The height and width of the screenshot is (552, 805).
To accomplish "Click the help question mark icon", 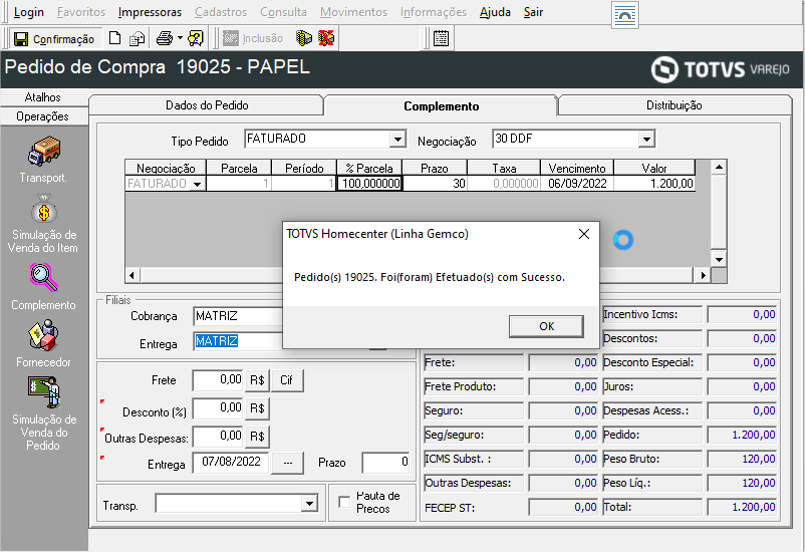I will [x=196, y=38].
